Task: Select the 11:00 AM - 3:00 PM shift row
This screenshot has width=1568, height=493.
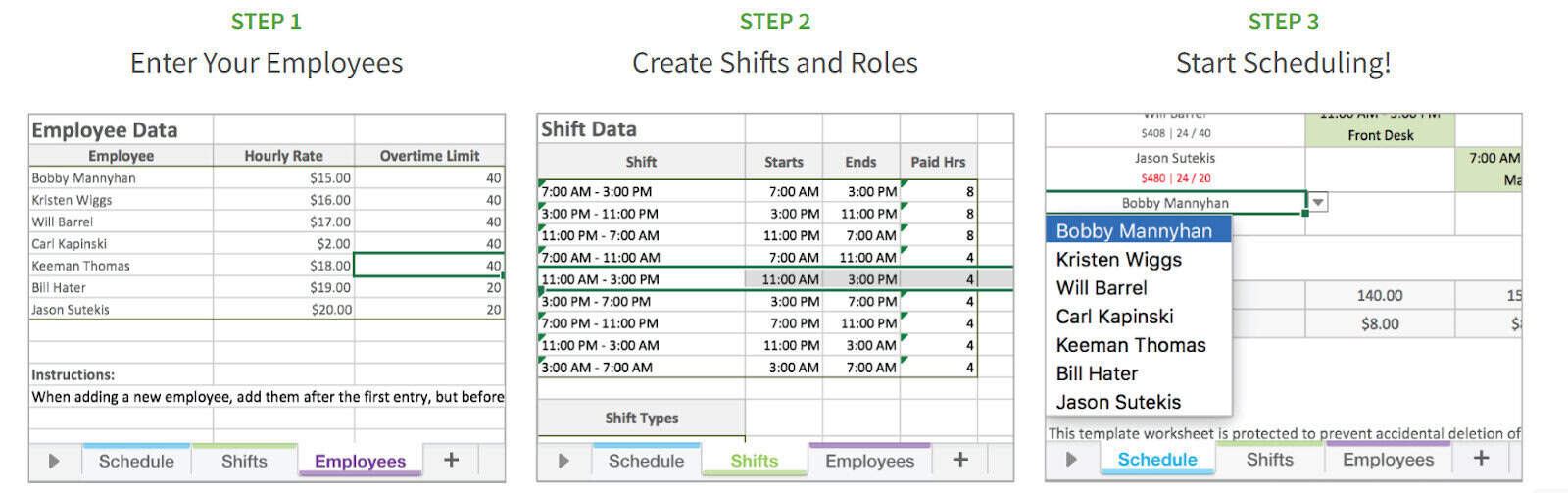Action: (600, 279)
